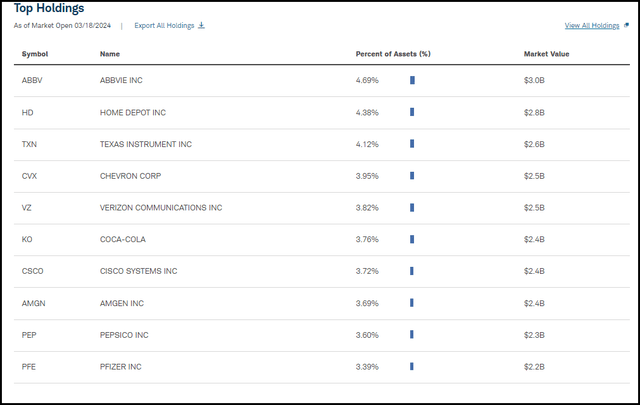
Task: Click the 3.69% percent value
Action: pos(367,304)
